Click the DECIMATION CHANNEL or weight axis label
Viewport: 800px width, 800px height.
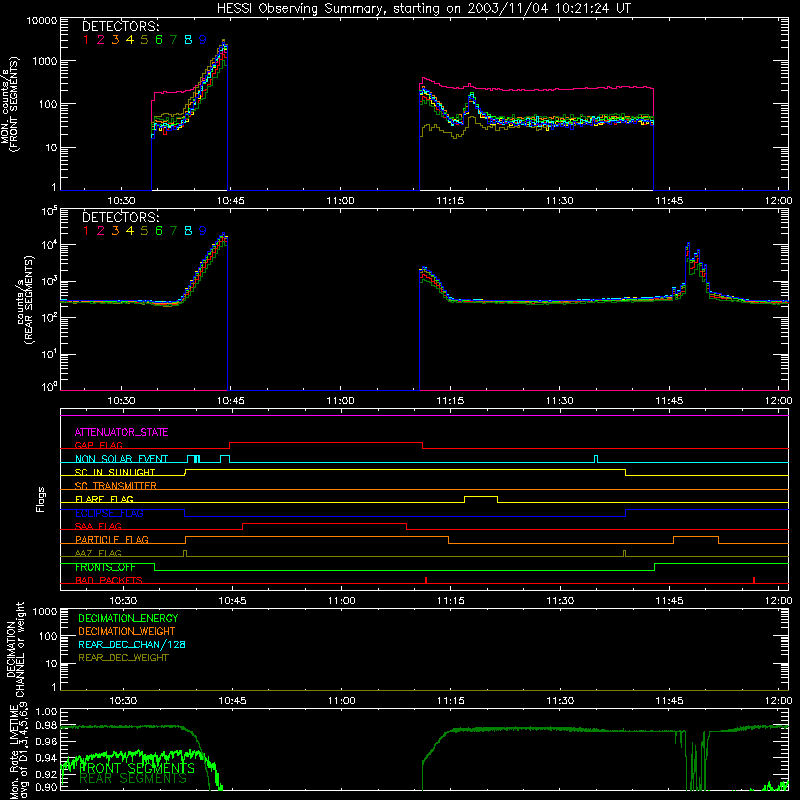coord(14,649)
